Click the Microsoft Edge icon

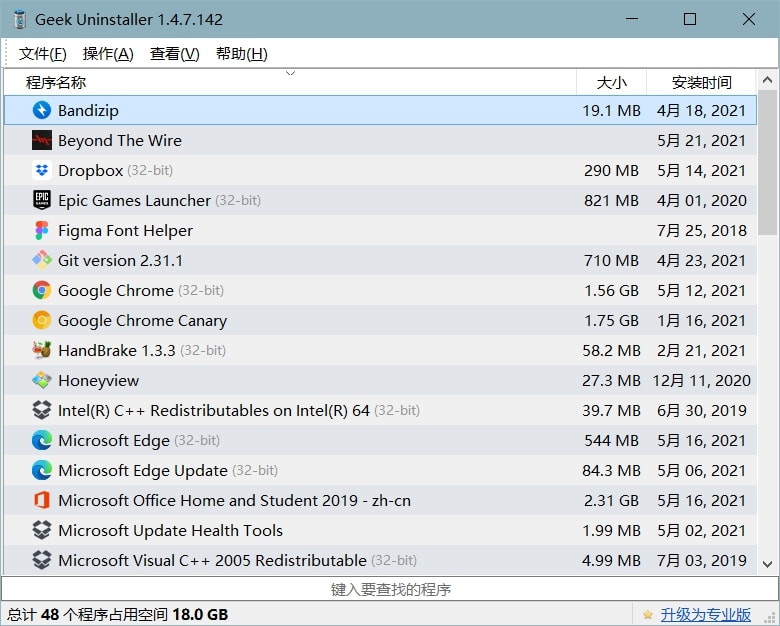(x=42, y=440)
